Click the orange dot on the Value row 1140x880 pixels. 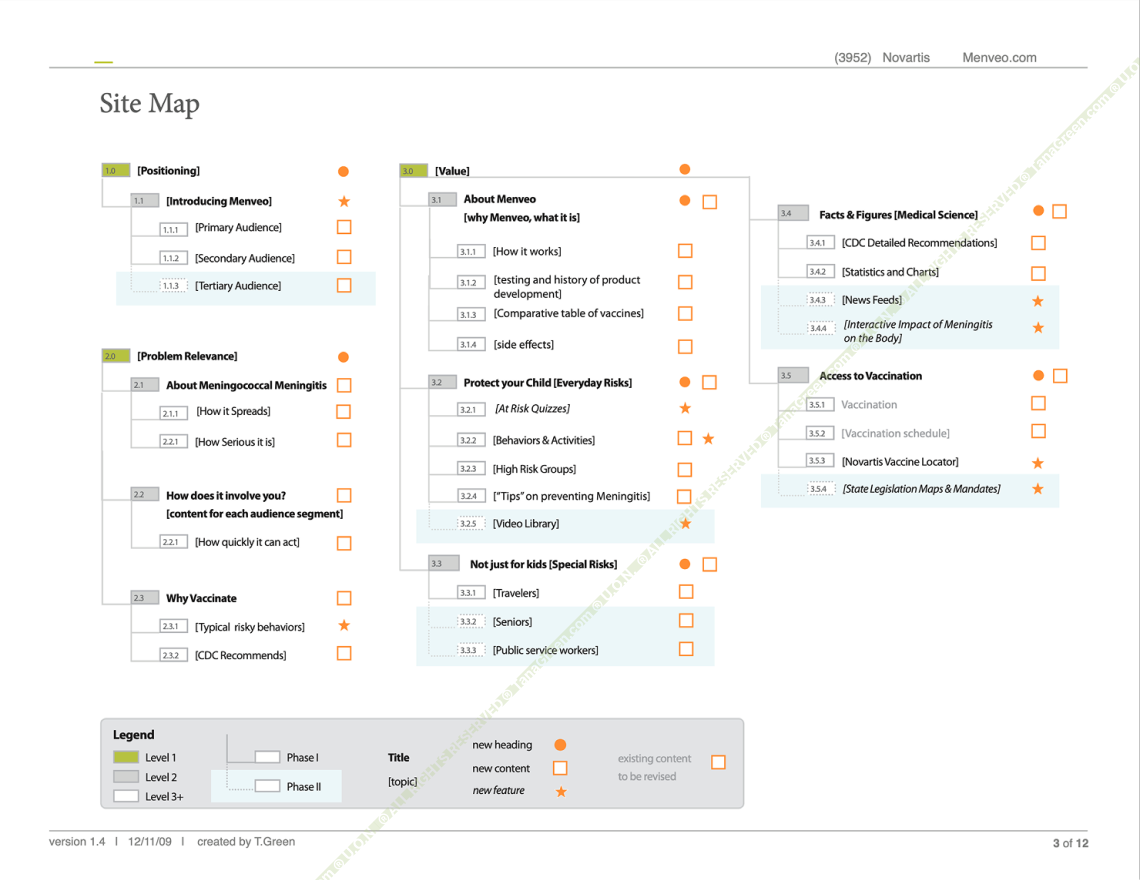(x=684, y=169)
